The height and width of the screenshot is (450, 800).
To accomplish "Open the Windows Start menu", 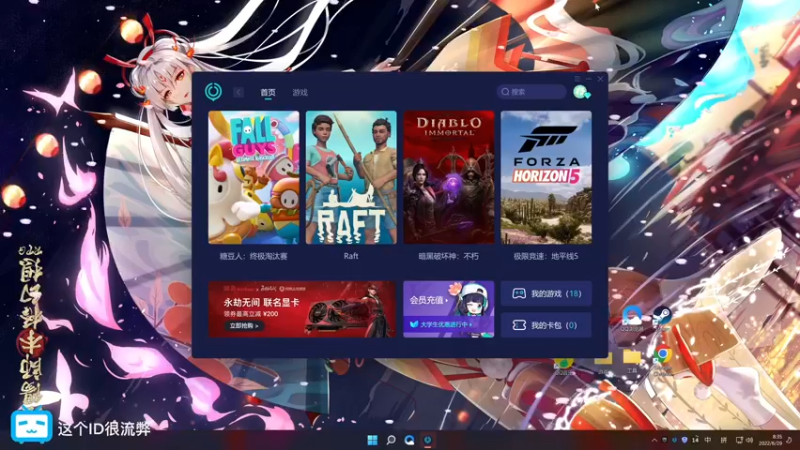I will pyautogui.click(x=372, y=440).
